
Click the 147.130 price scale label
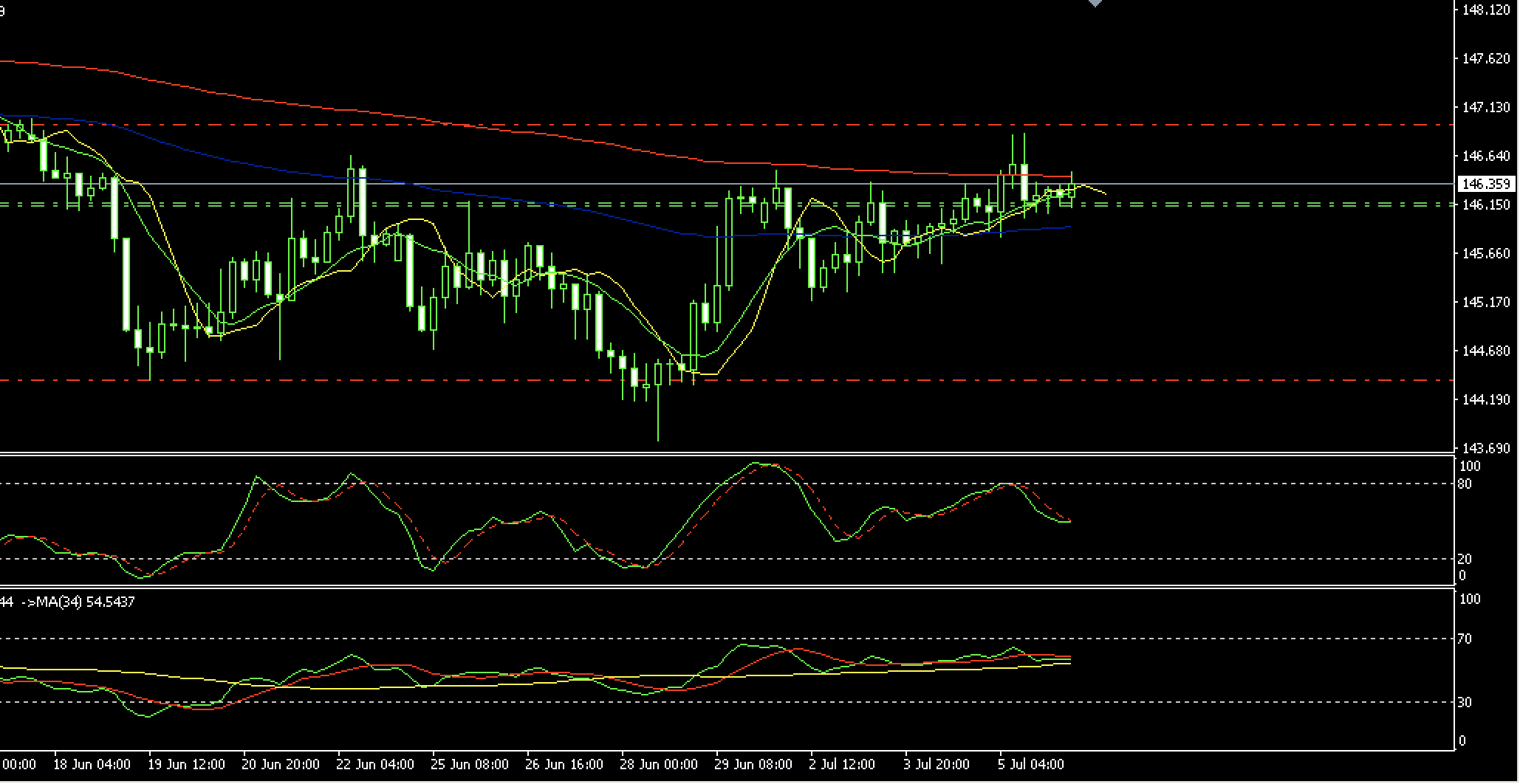coord(1486,107)
